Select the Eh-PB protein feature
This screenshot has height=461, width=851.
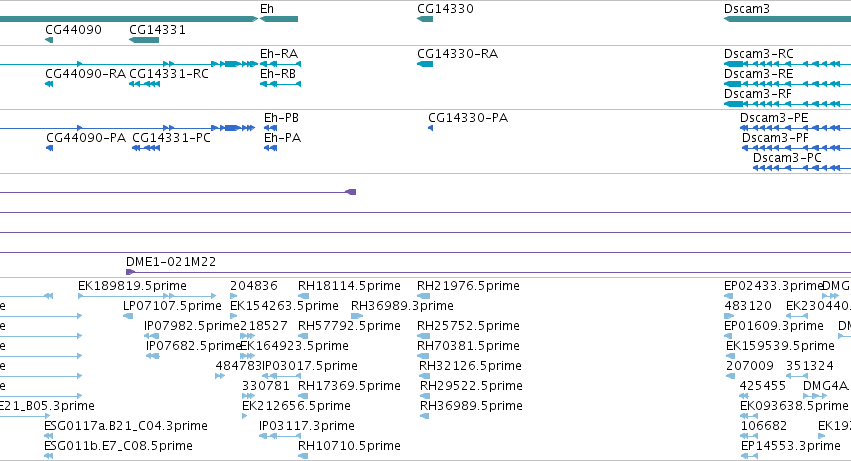(x=270, y=128)
